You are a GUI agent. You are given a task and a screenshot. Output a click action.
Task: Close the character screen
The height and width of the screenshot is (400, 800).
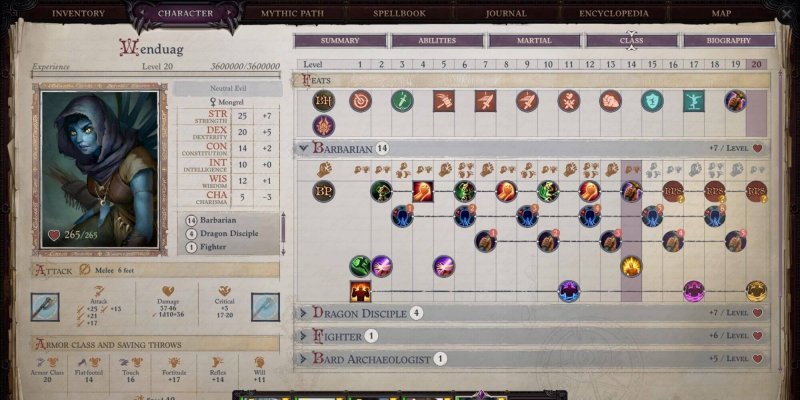[x=786, y=14]
